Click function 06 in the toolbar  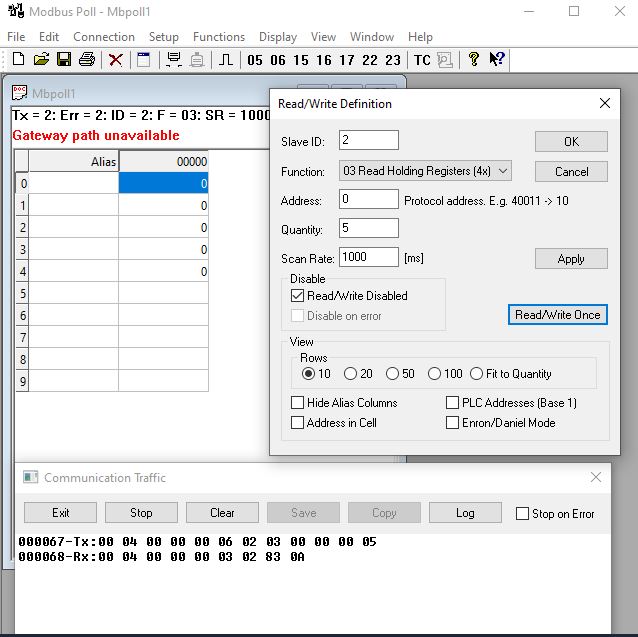coord(278,60)
